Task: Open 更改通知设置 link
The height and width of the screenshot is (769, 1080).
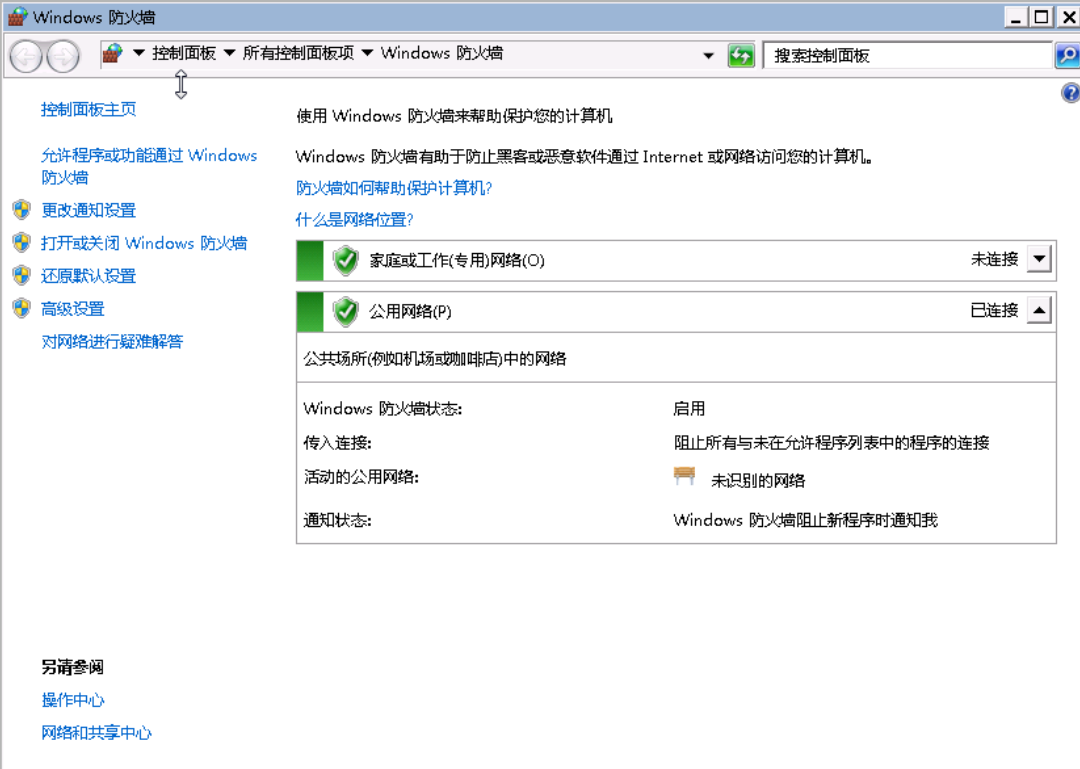Action: 88,210
